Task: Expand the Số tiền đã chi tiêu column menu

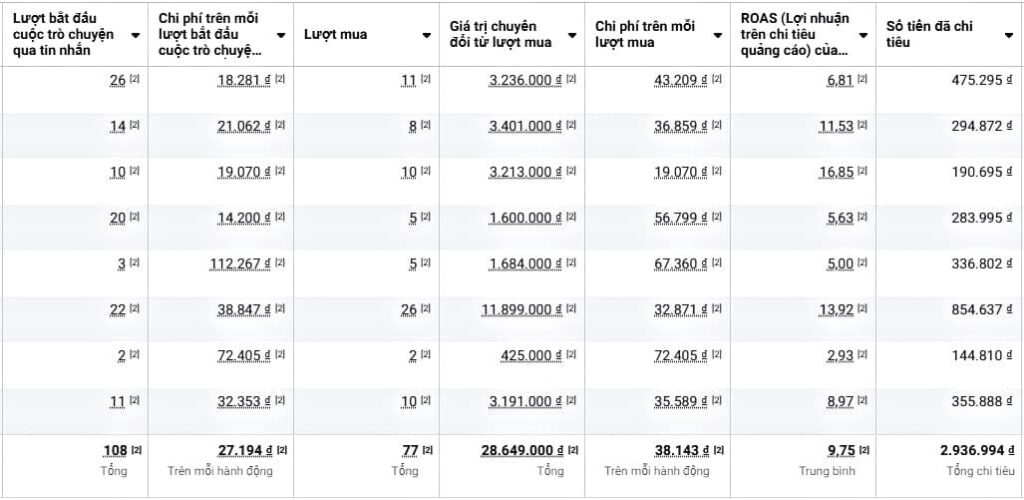Action: (1008, 35)
